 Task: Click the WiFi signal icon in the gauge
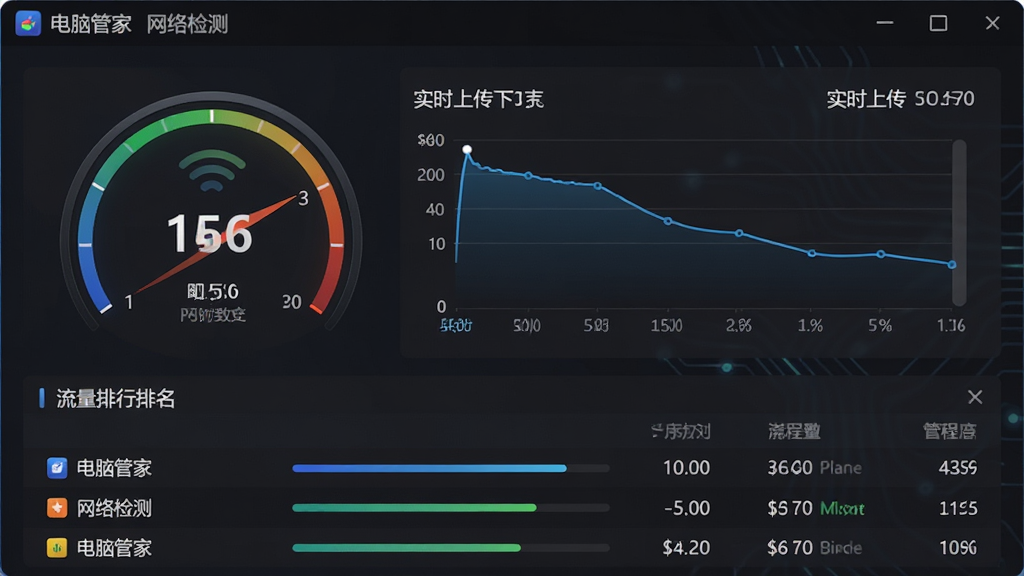pyautogui.click(x=212, y=170)
